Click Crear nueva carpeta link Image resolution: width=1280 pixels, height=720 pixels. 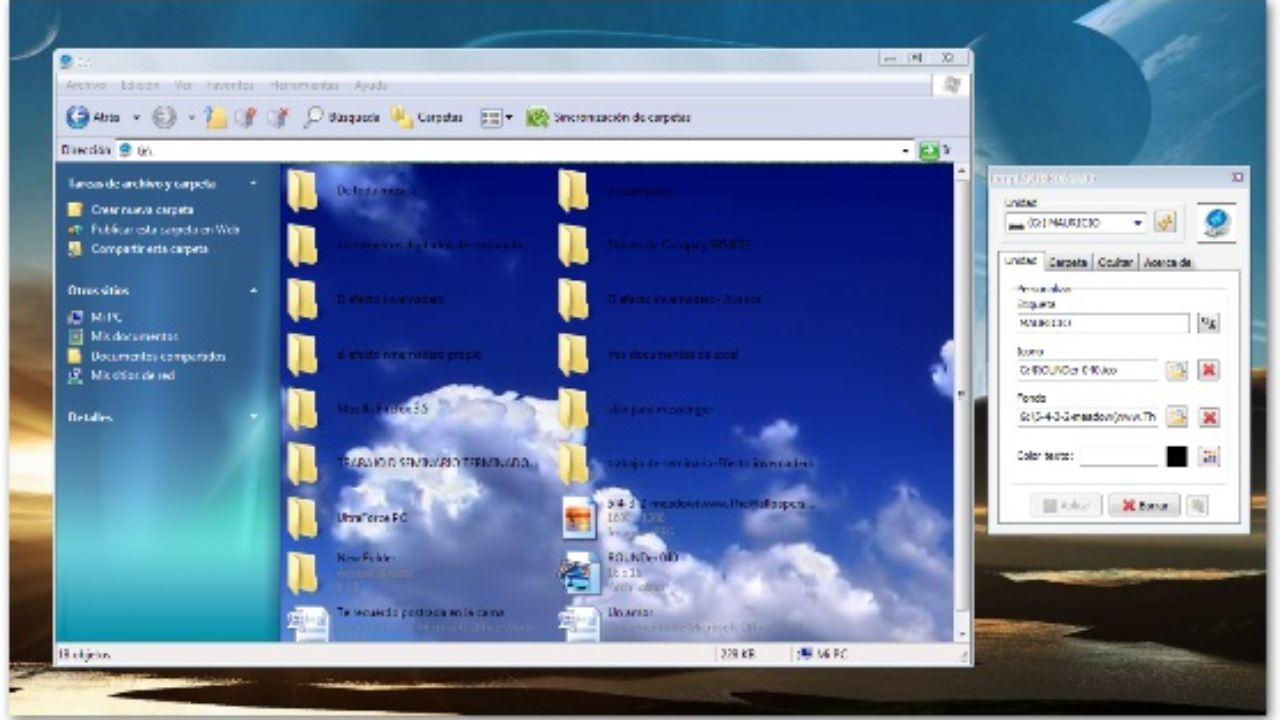(142, 210)
